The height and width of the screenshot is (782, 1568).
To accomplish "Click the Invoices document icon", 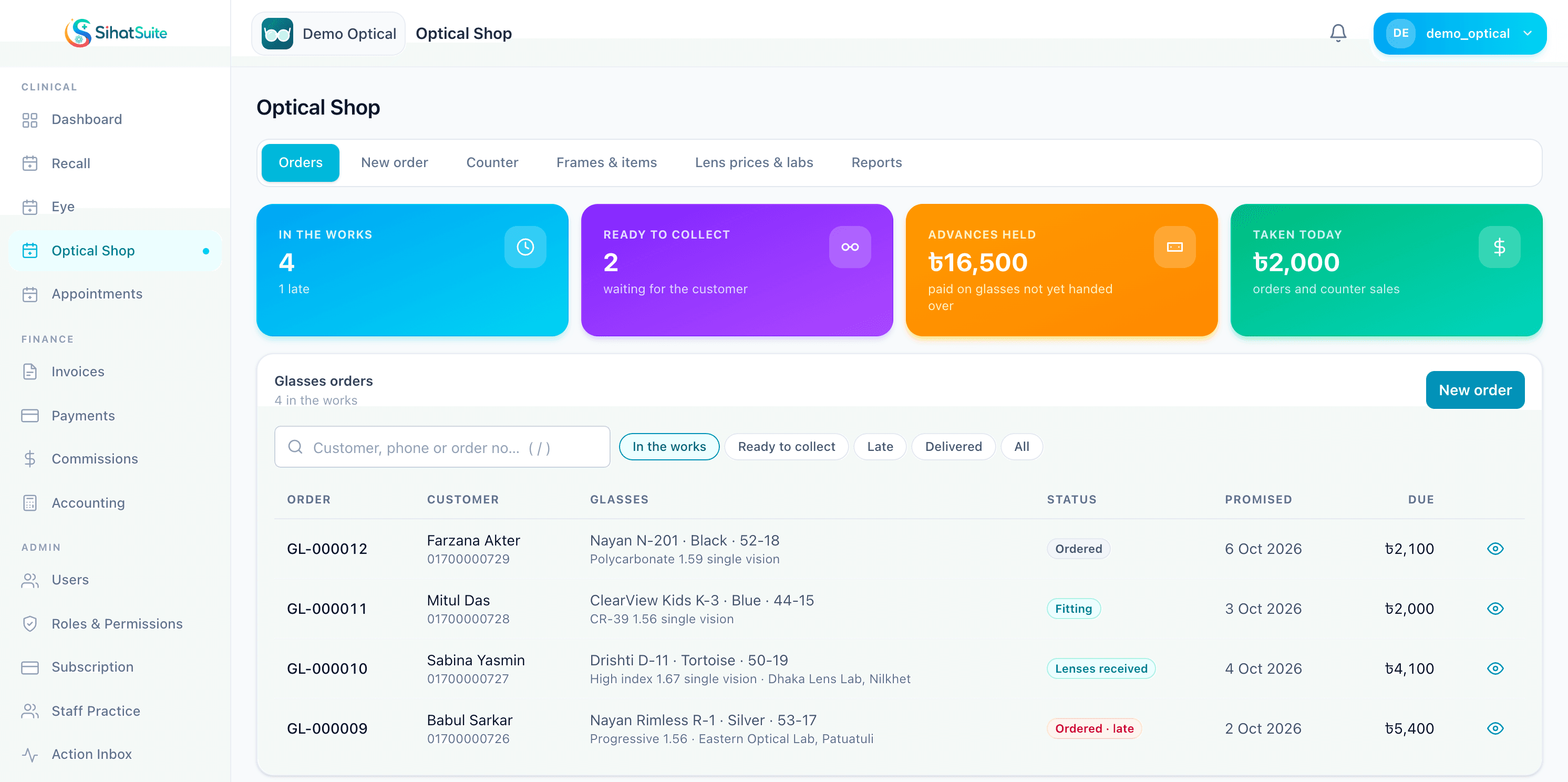I will 30,371.
